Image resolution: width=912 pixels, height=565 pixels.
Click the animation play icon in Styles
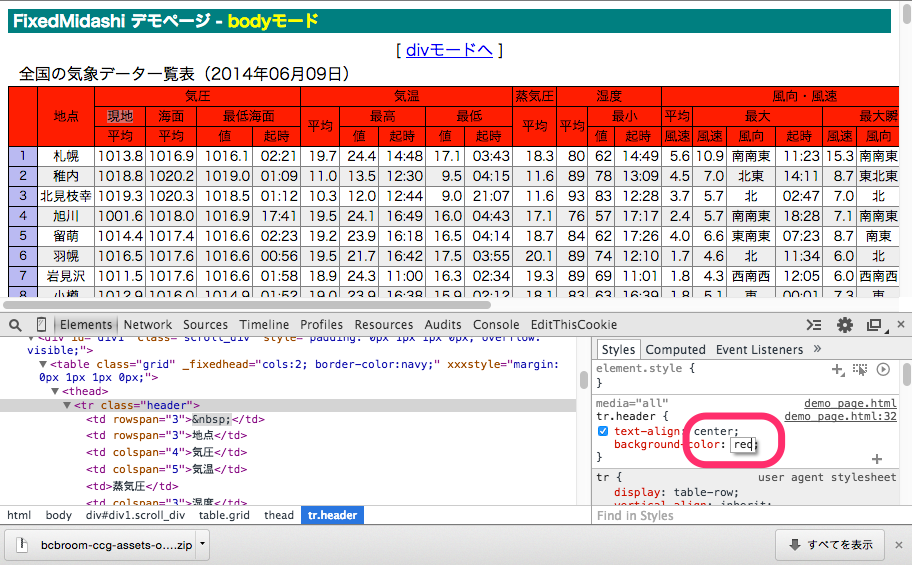tap(883, 369)
